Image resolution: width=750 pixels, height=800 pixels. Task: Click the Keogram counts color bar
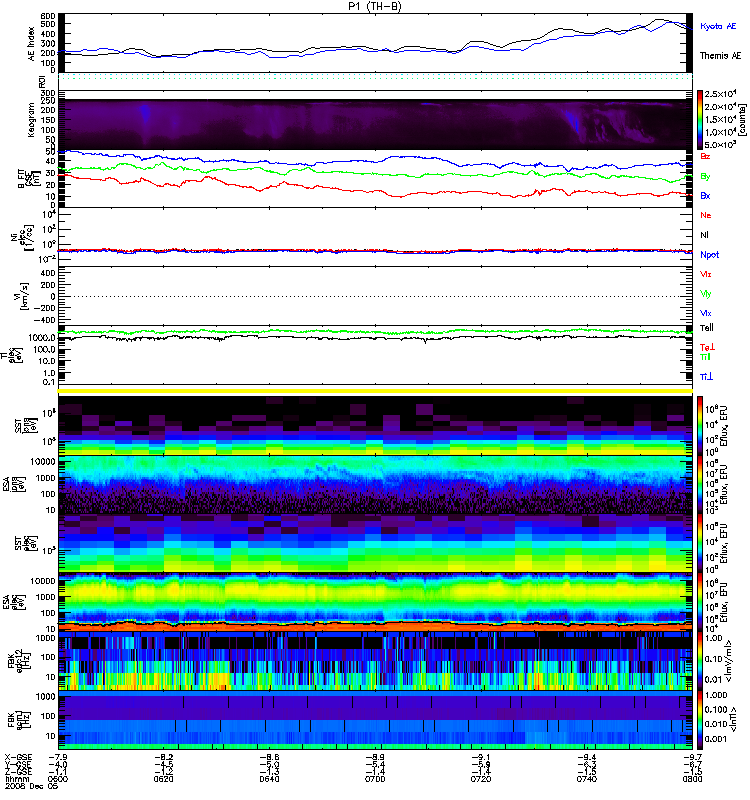[700, 120]
